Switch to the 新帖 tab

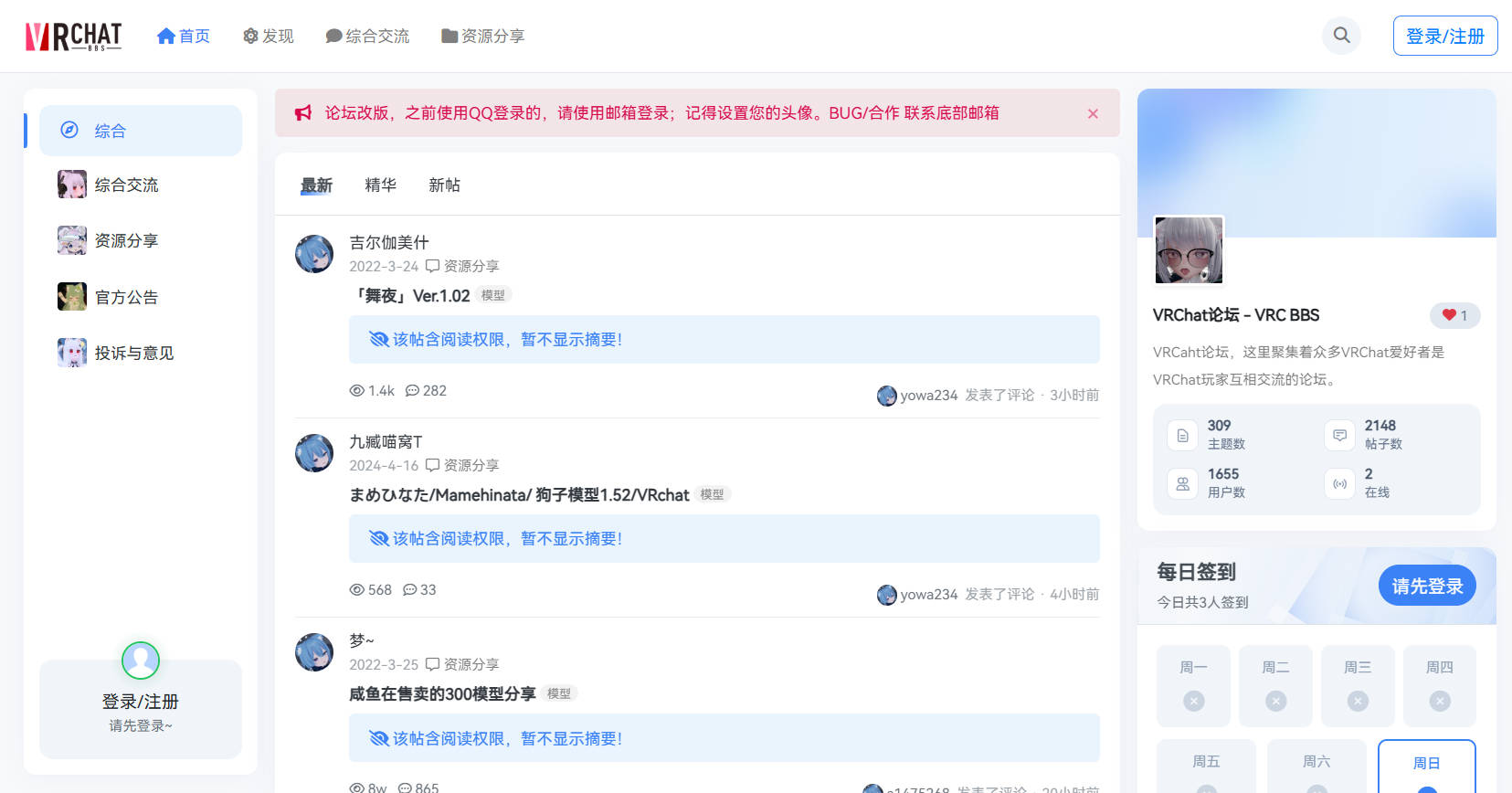coord(445,185)
